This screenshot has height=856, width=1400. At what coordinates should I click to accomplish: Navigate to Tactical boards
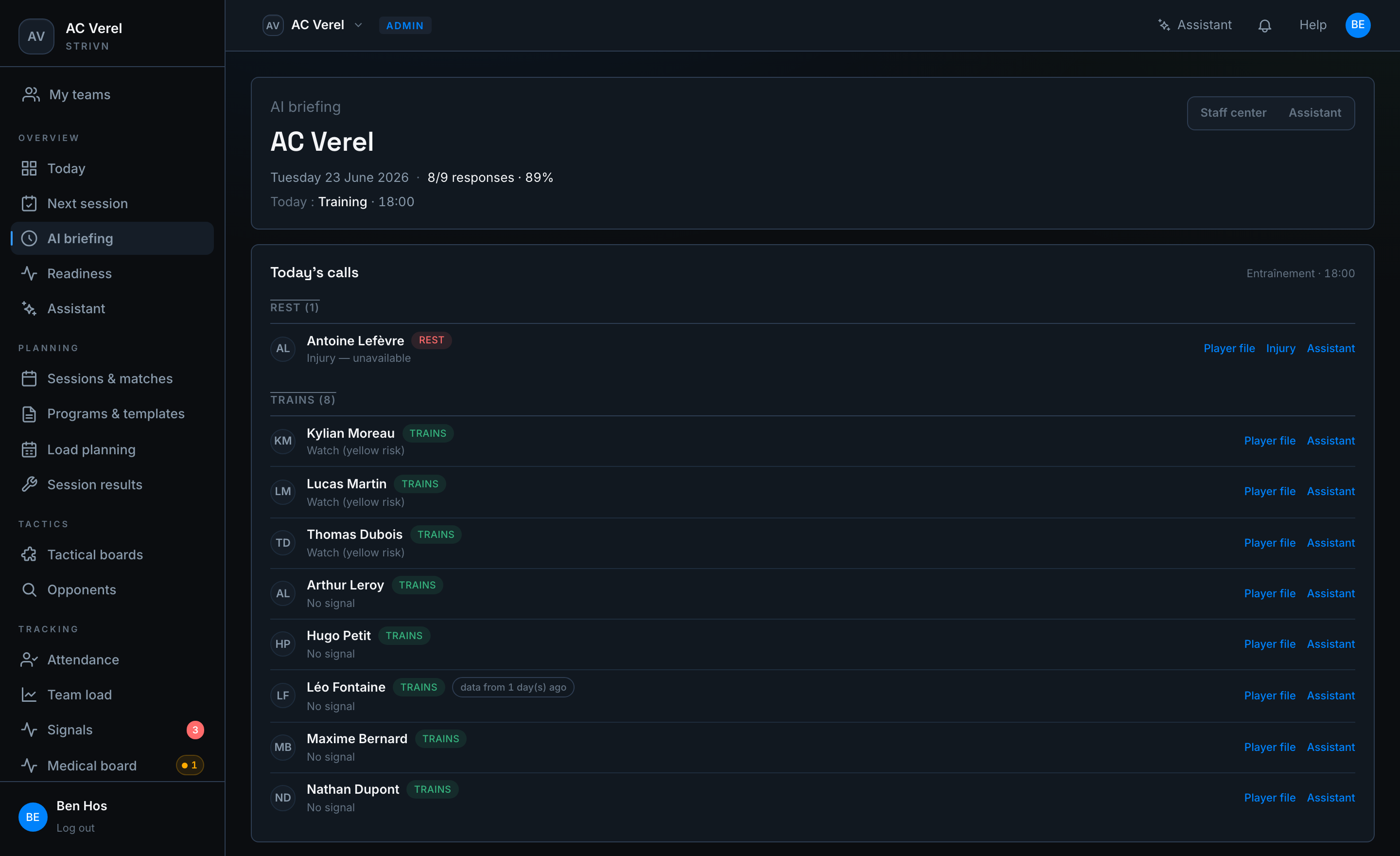click(x=112, y=555)
